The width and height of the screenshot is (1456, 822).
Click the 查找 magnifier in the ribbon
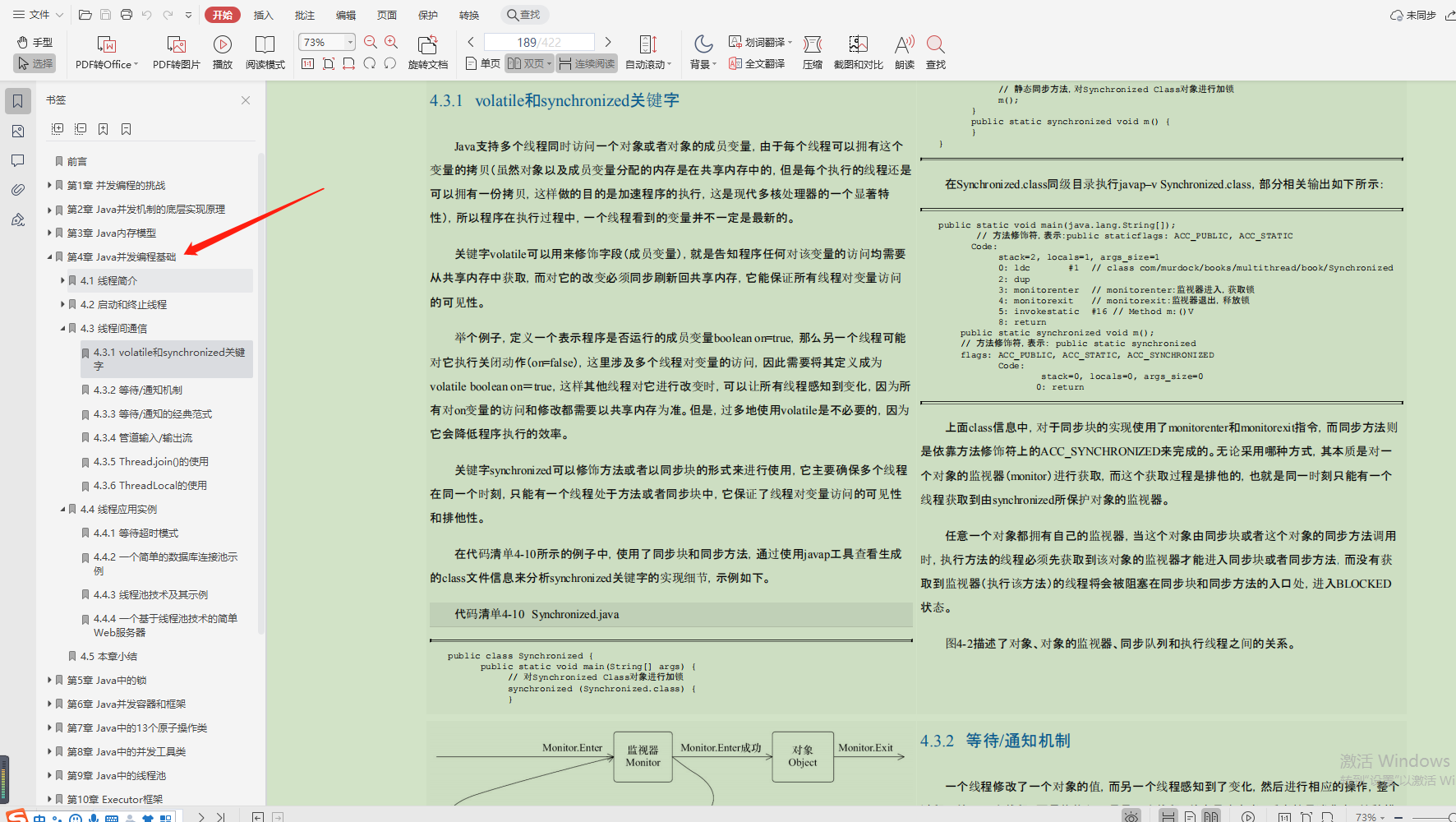pyautogui.click(x=936, y=53)
